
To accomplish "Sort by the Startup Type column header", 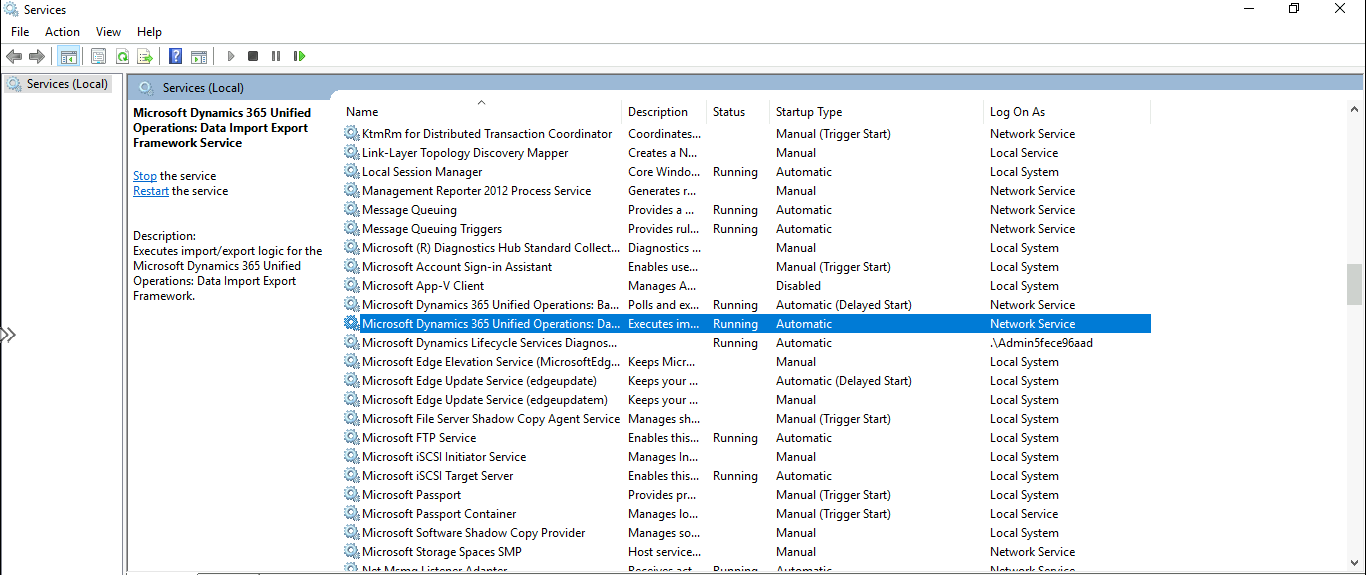I will pos(877,112).
